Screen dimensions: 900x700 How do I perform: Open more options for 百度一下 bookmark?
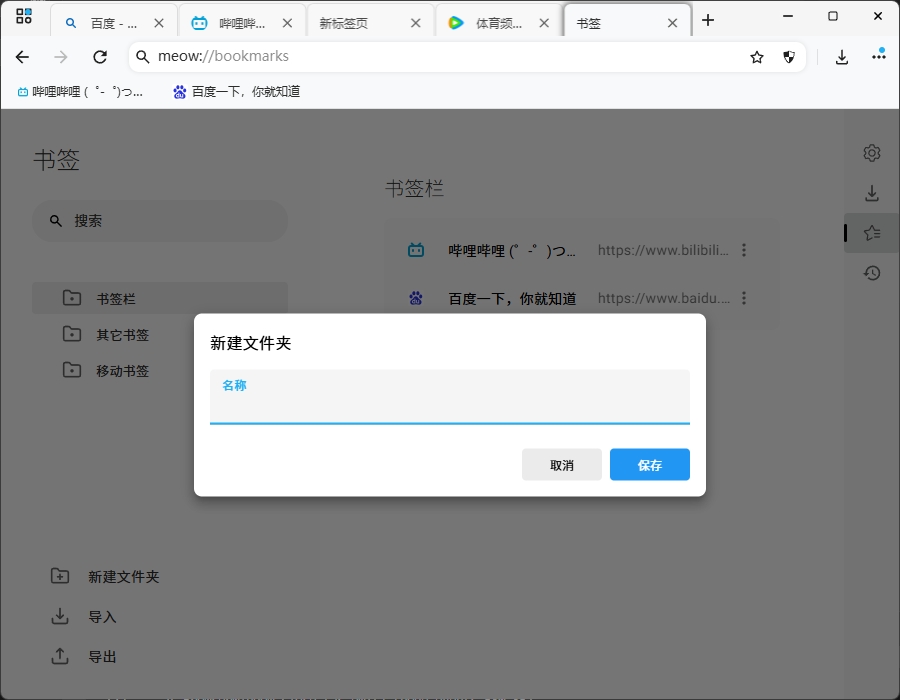click(744, 298)
